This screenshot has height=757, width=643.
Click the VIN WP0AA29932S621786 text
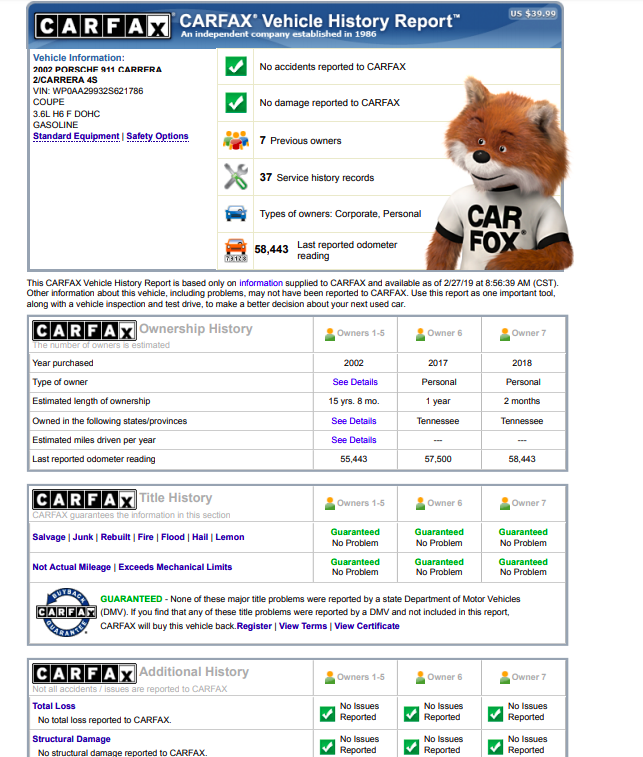pos(88,91)
